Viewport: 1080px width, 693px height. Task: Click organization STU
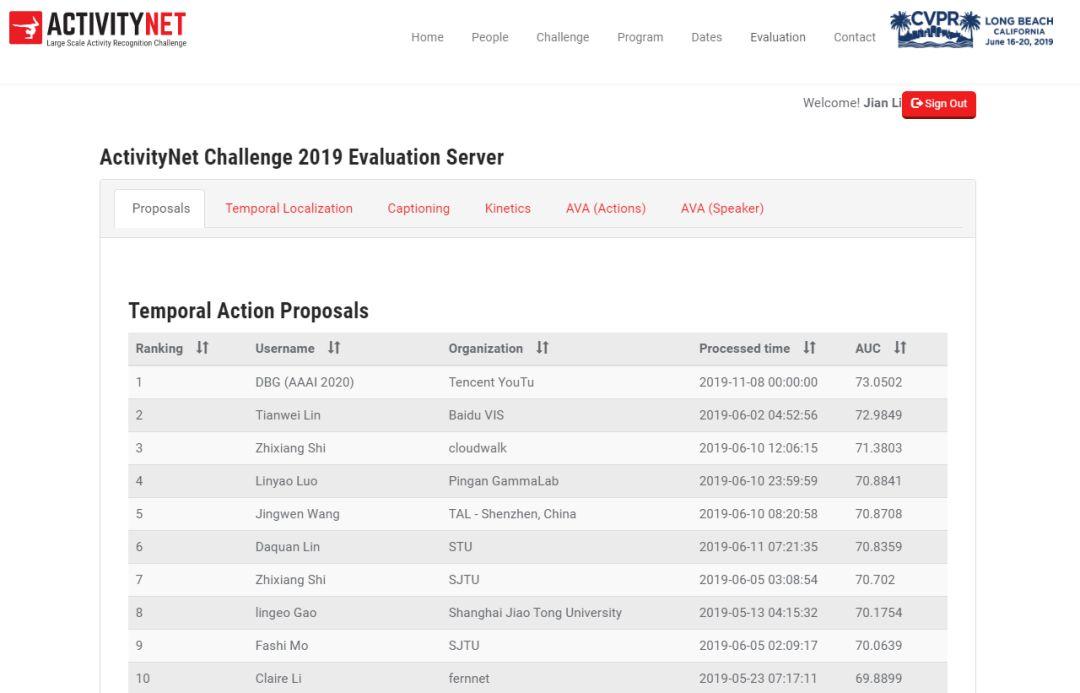460,547
